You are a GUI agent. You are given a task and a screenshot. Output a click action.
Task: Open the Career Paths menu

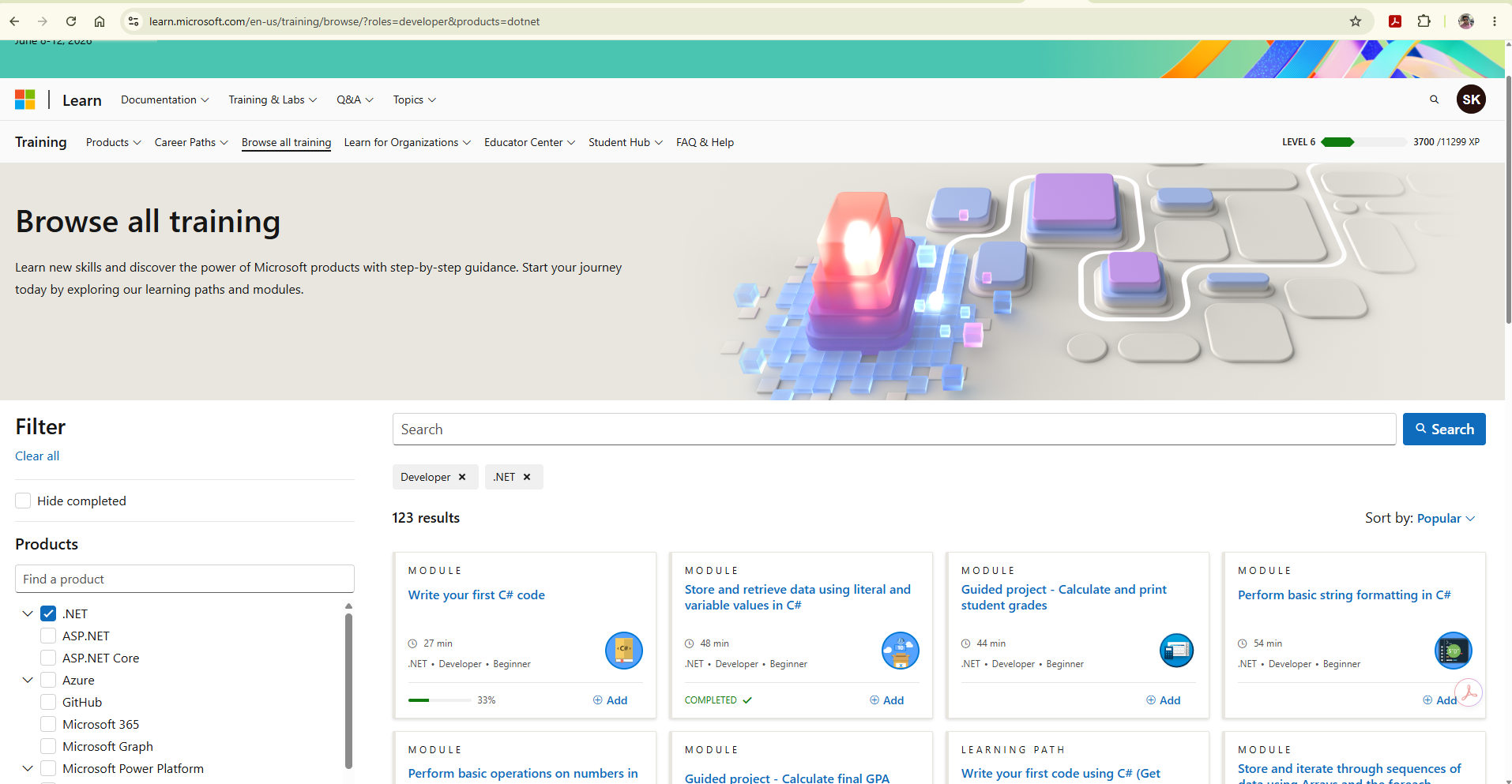[191, 142]
